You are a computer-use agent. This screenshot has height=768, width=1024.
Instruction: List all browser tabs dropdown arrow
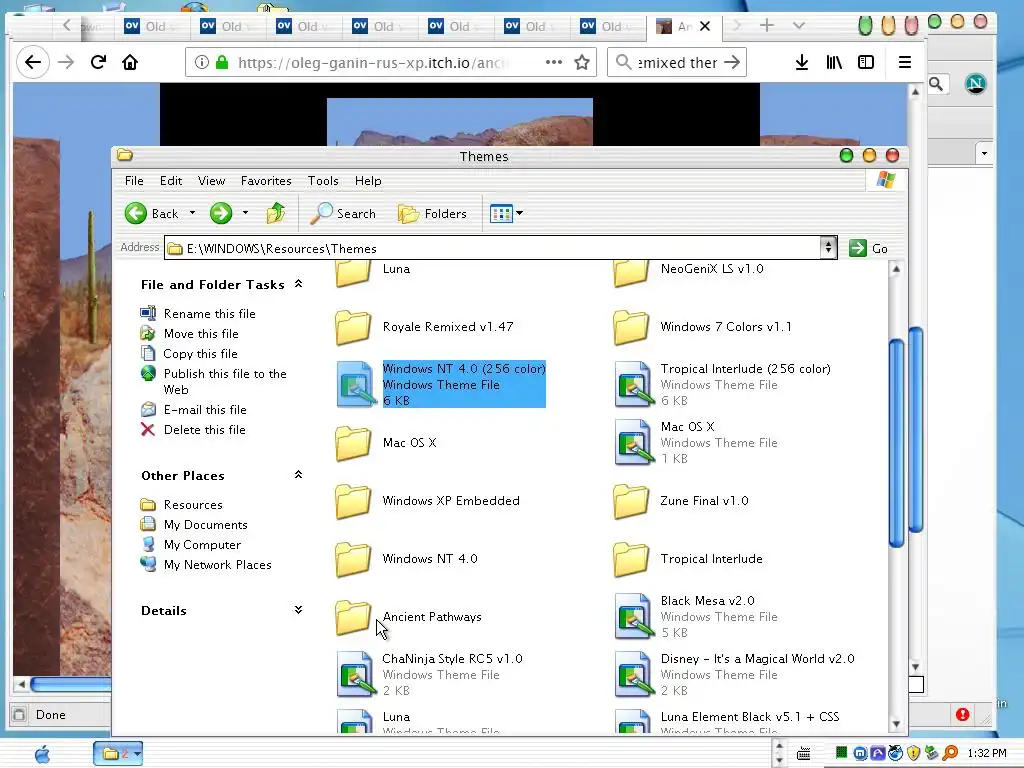coord(798,26)
